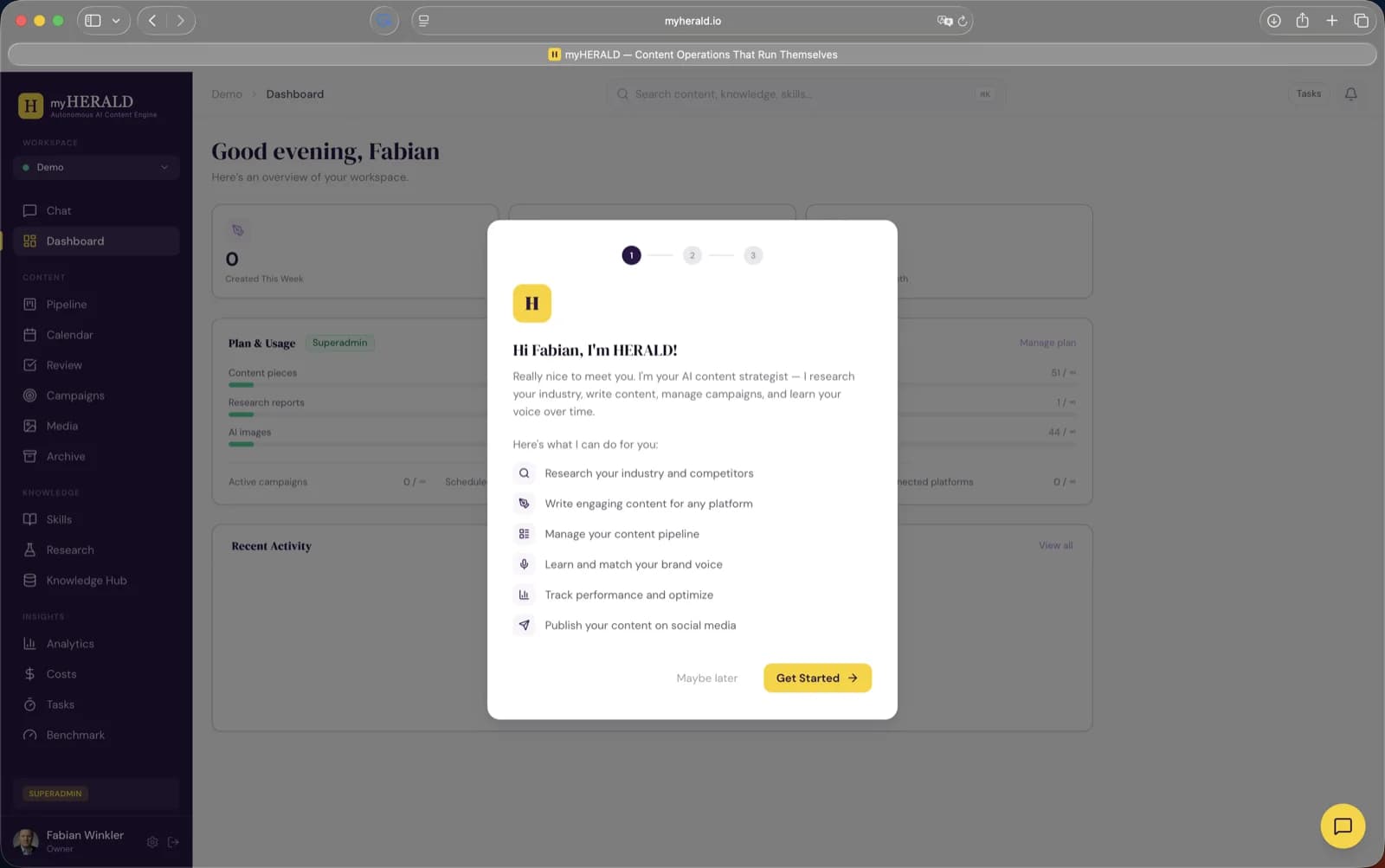This screenshot has width=1385, height=868.
Task: Click the Superadmin tag in Plan & Usage
Action: point(339,343)
